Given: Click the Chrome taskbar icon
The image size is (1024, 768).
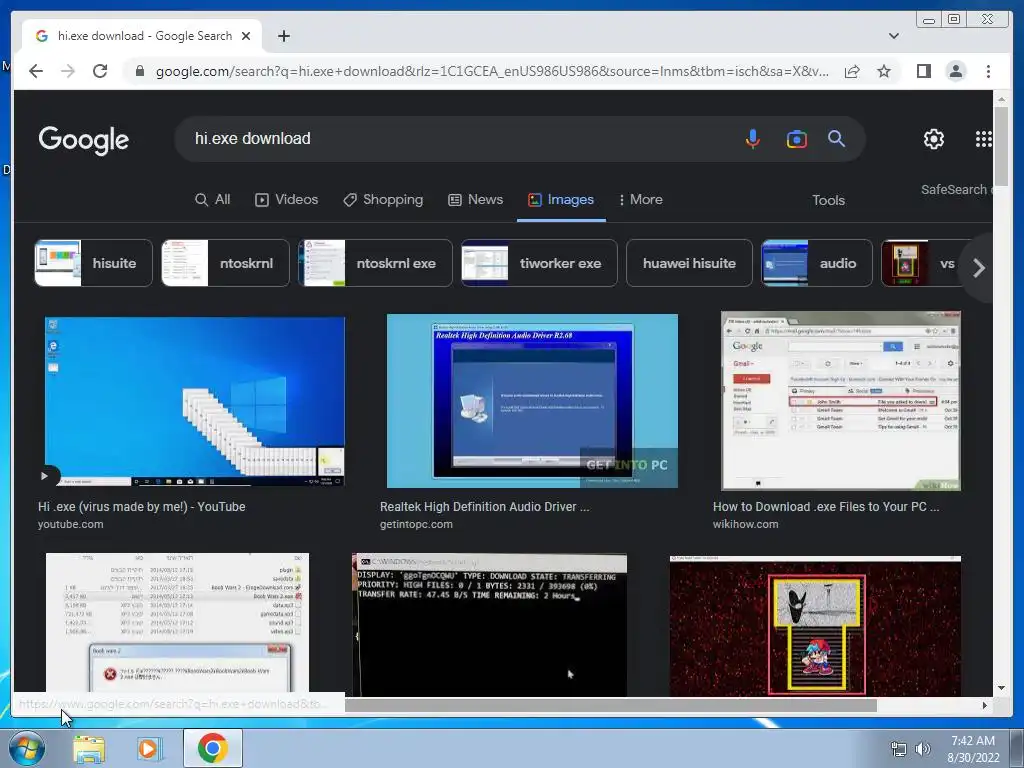Looking at the screenshot, I should (213, 748).
